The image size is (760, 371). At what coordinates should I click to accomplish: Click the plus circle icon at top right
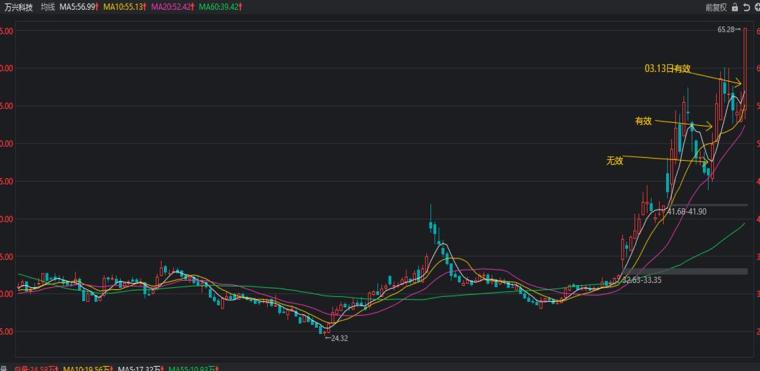756,7
